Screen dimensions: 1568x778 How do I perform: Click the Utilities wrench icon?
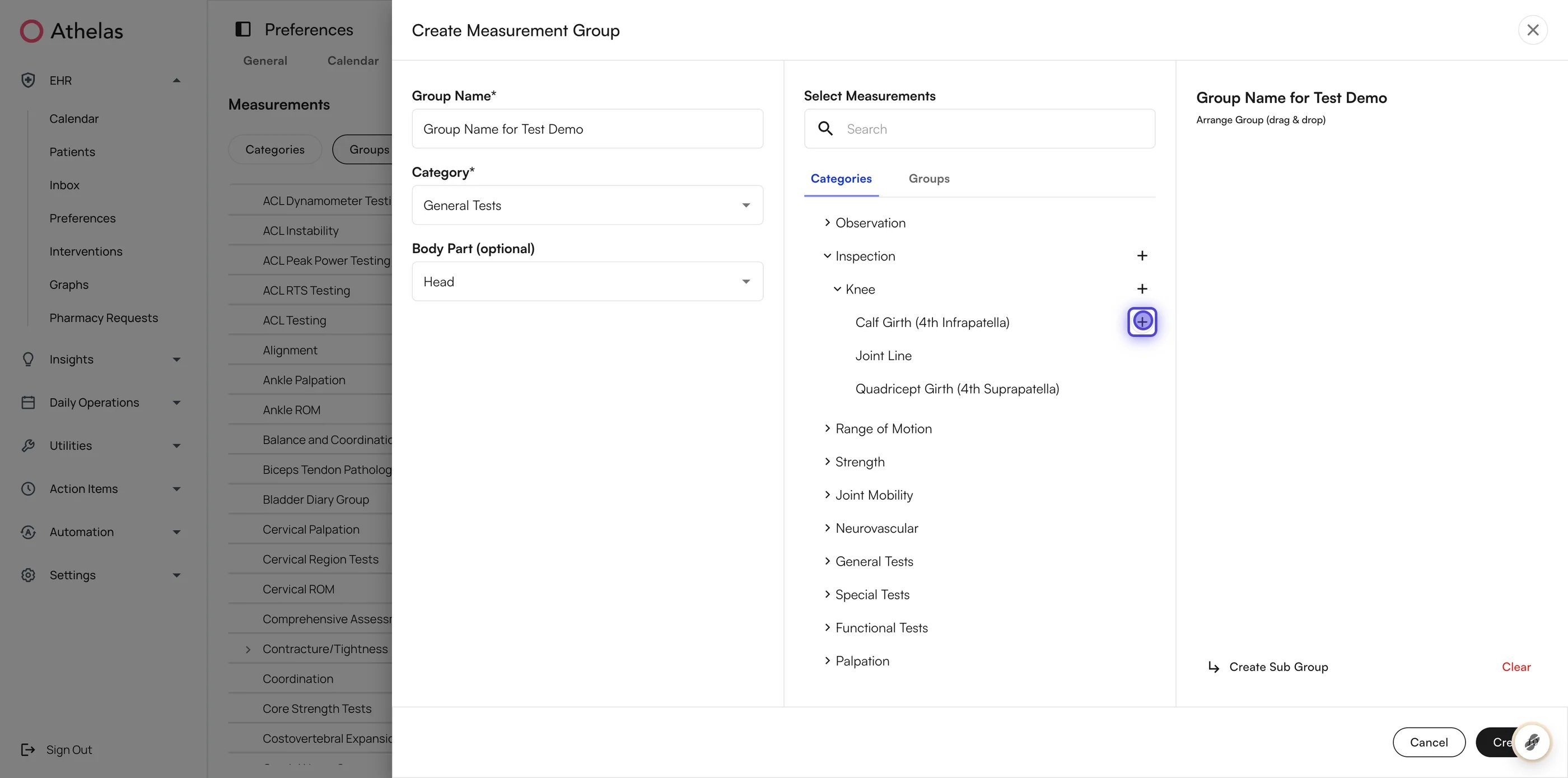pos(28,446)
